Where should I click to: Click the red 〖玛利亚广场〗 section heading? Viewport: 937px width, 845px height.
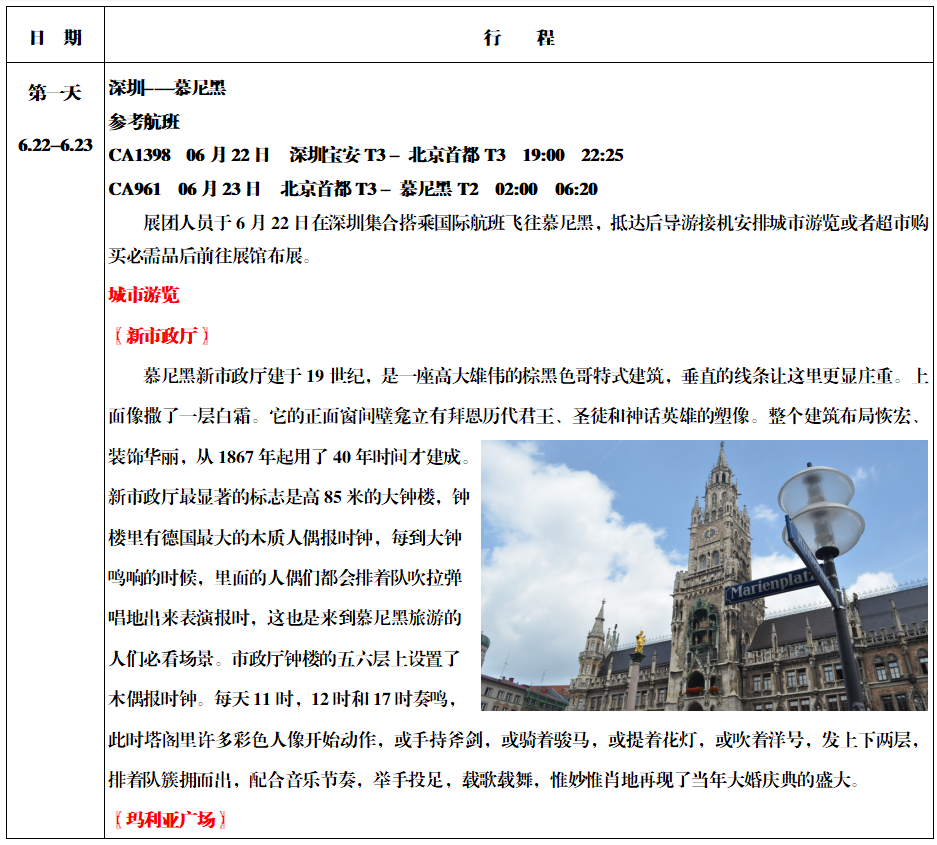169,820
